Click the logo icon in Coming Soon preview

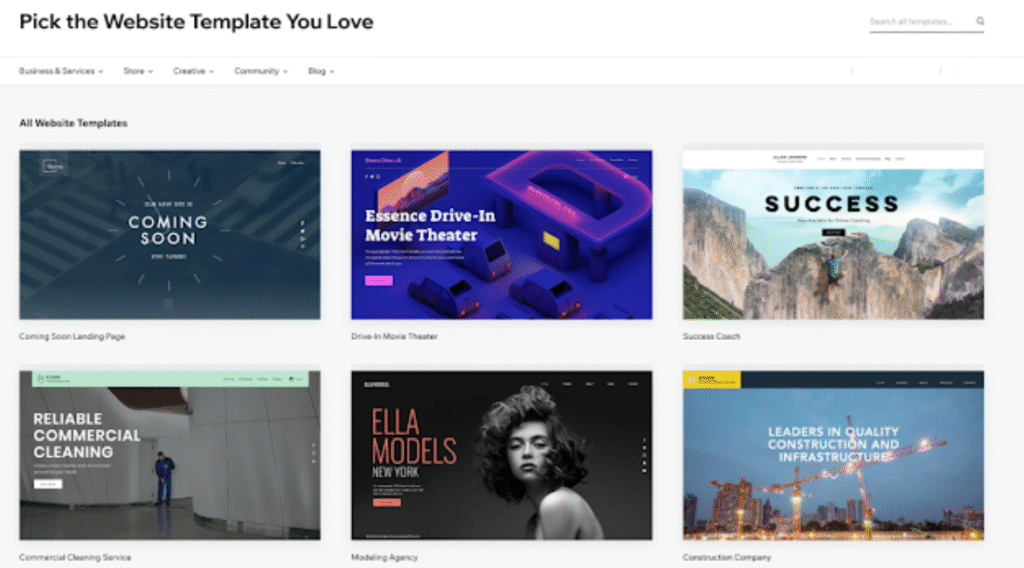pyautogui.click(x=52, y=166)
